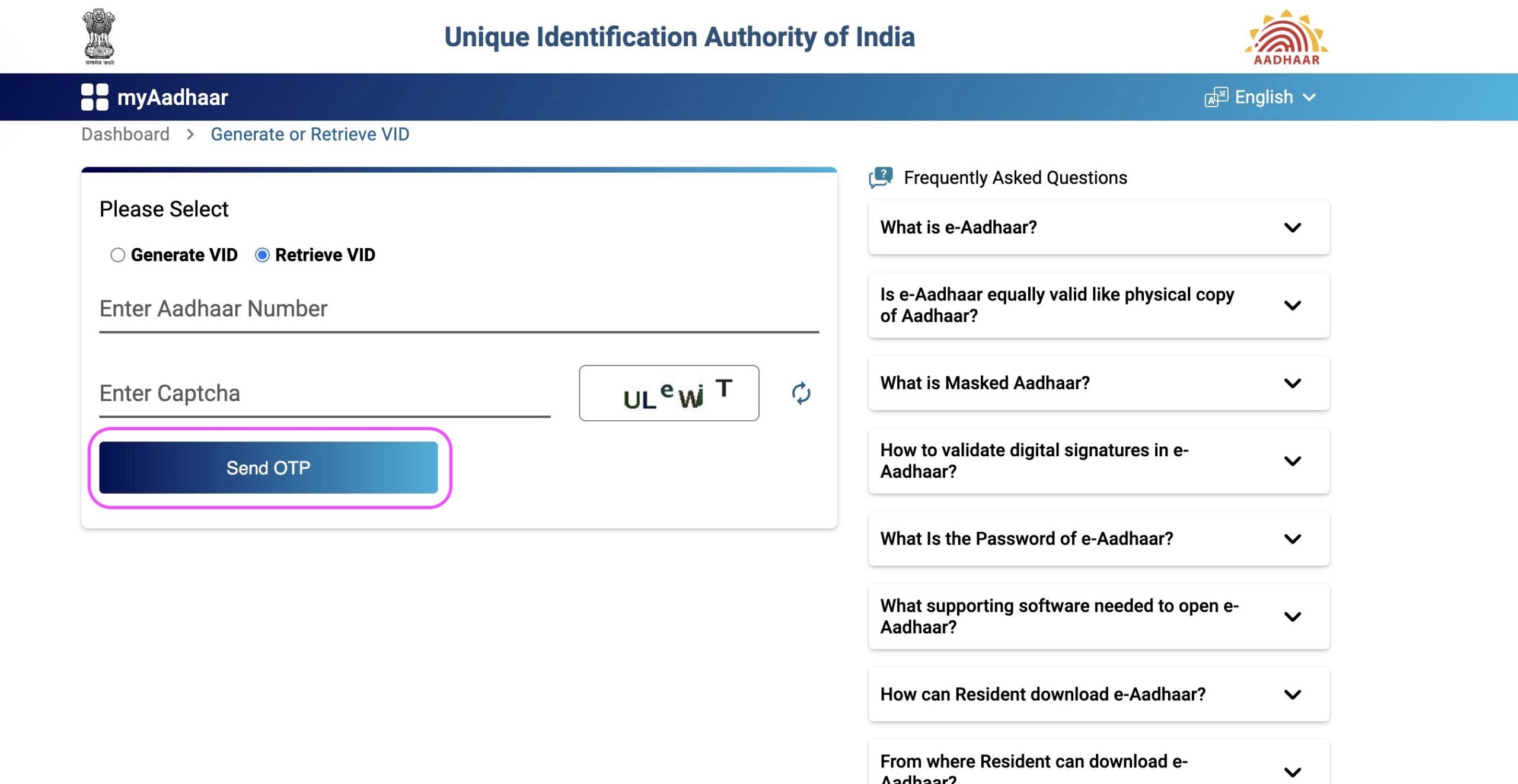Click the language display icon next to English

pos(1216,97)
